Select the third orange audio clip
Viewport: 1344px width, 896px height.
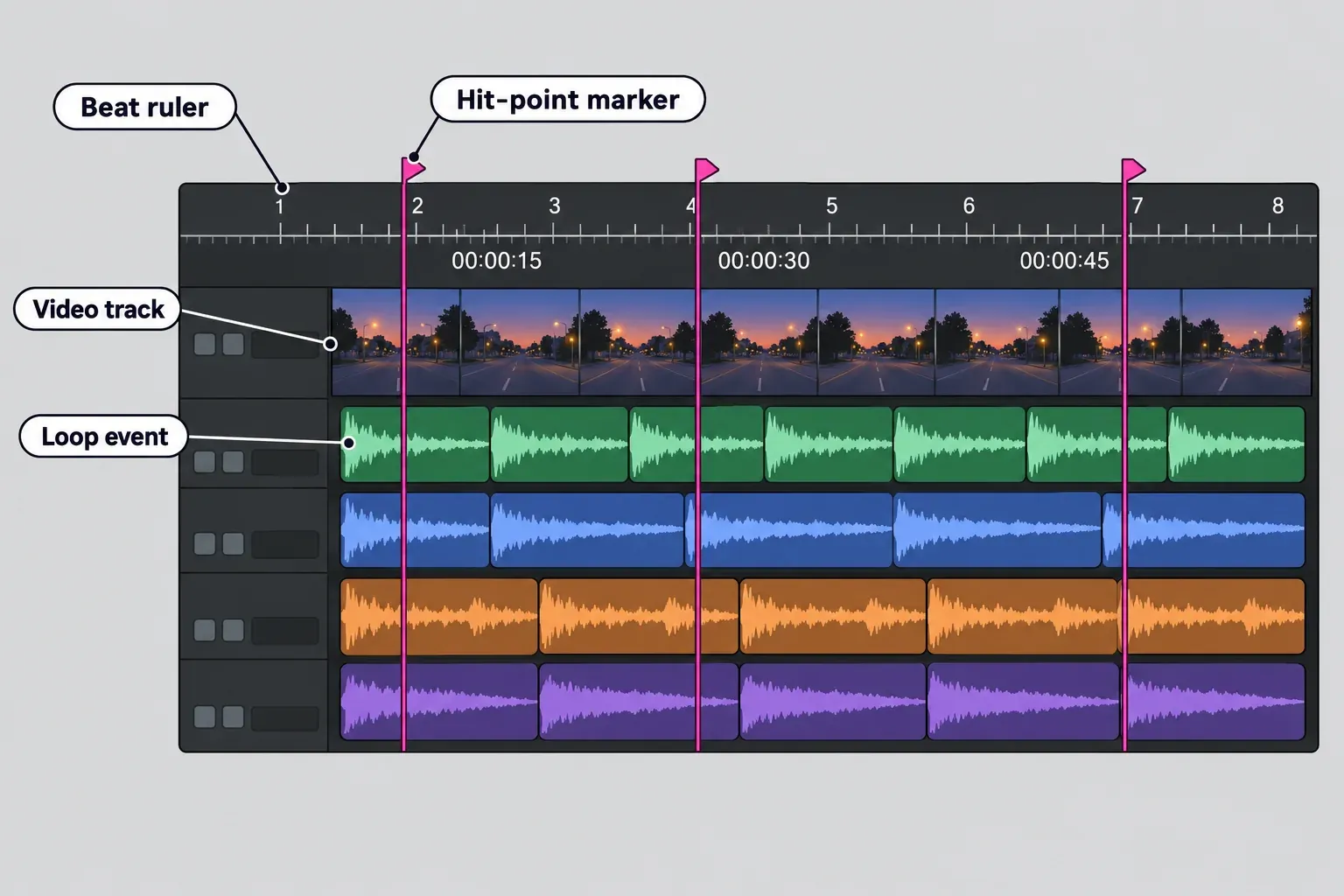pyautogui.click(x=833, y=617)
